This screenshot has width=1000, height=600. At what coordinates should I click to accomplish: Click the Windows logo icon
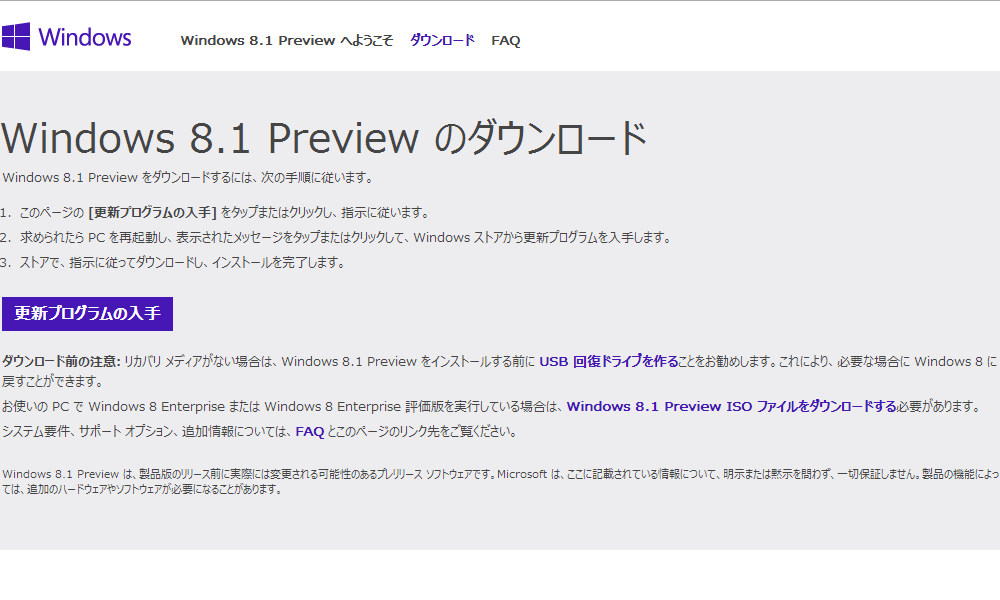pyautogui.click(x=15, y=36)
